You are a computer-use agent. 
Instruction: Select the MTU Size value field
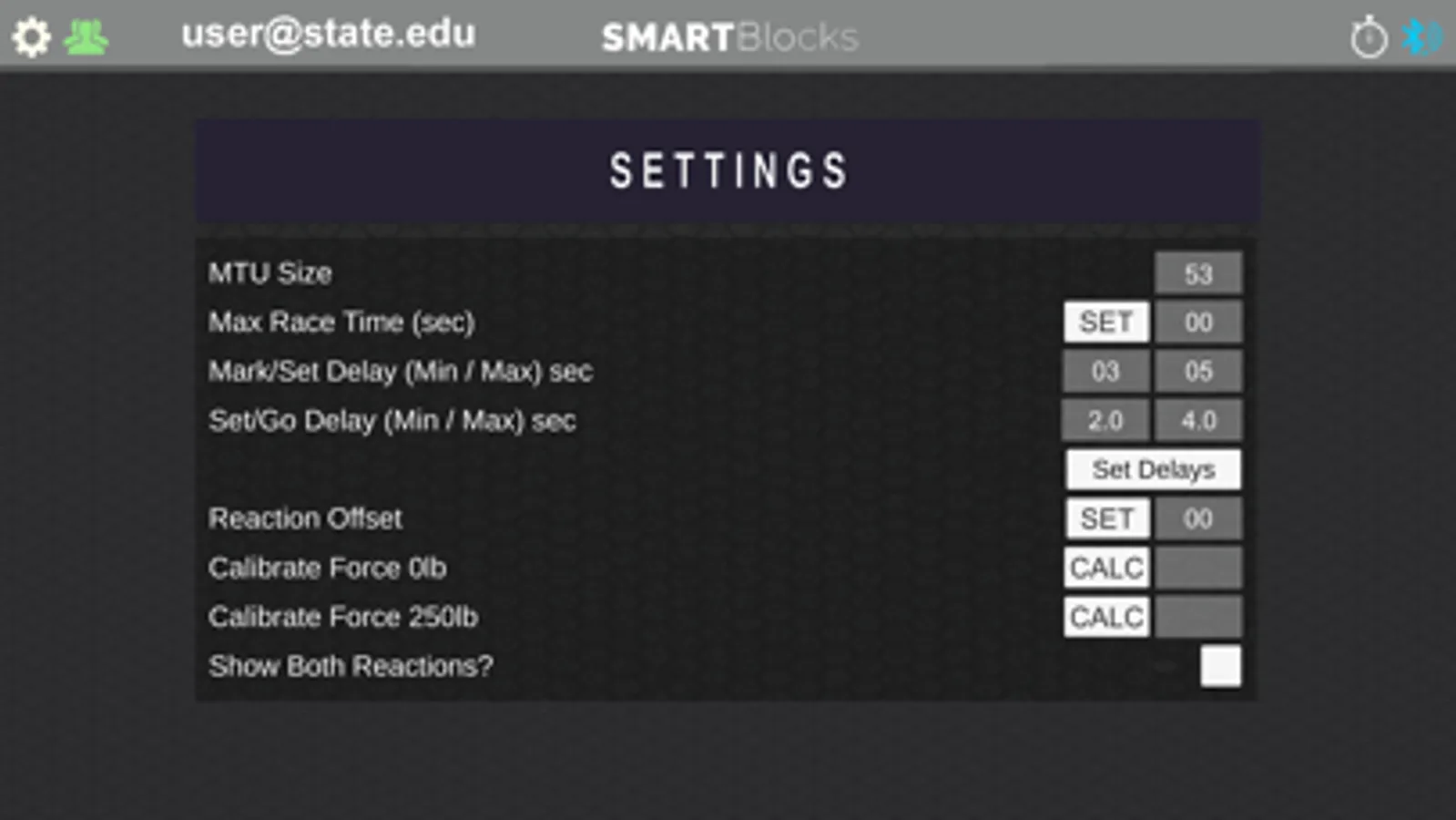pyautogui.click(x=1197, y=273)
